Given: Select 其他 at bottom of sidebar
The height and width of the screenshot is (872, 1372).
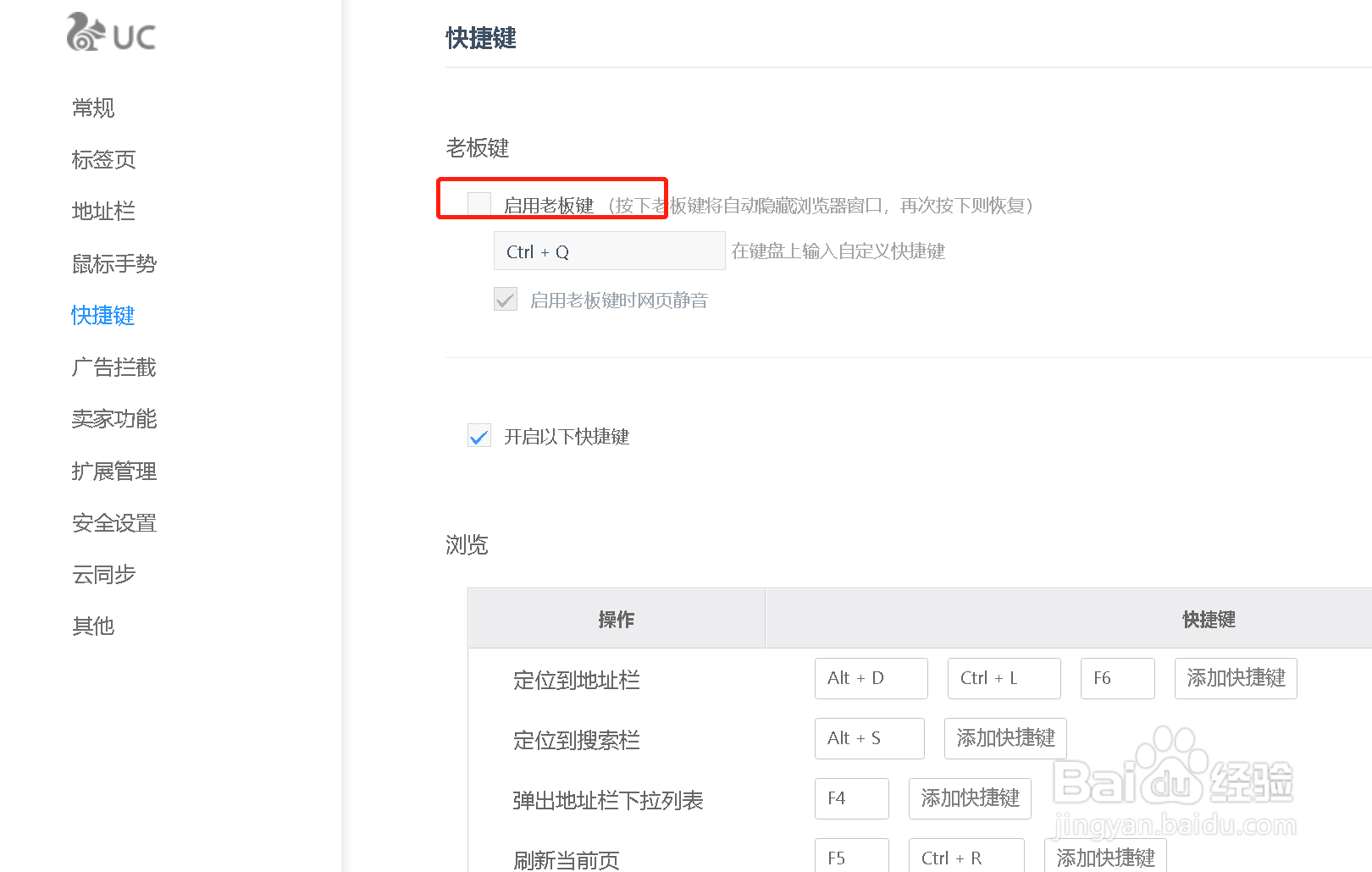Looking at the screenshot, I should pos(93,626).
